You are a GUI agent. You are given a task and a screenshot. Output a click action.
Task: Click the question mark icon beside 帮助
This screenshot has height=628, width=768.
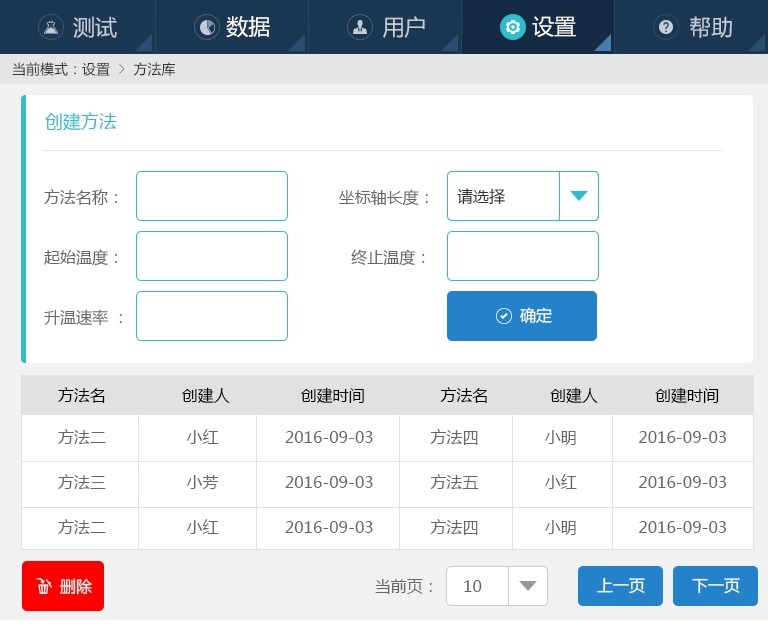666,27
